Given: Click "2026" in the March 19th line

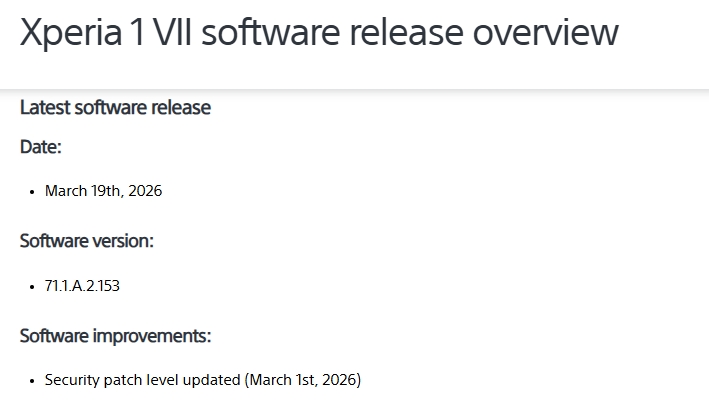Looking at the screenshot, I should point(145,190).
